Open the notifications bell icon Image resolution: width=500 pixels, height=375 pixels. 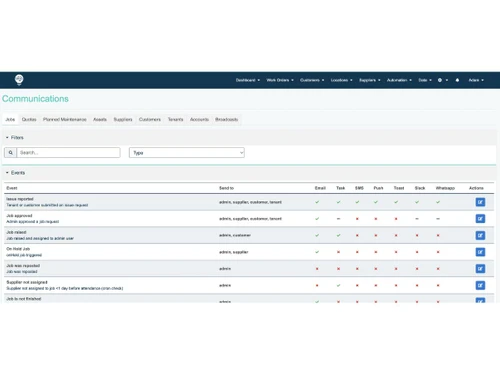[x=457, y=80]
